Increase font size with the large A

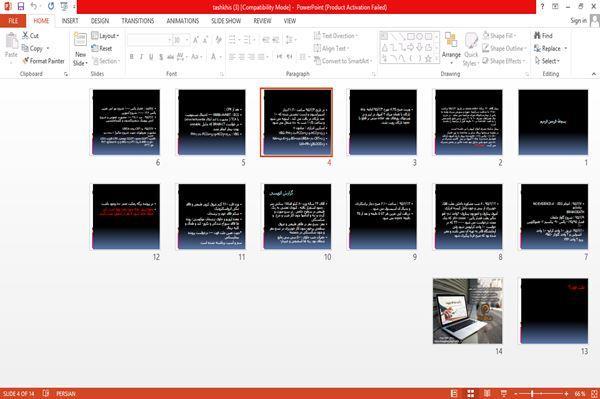(196, 40)
